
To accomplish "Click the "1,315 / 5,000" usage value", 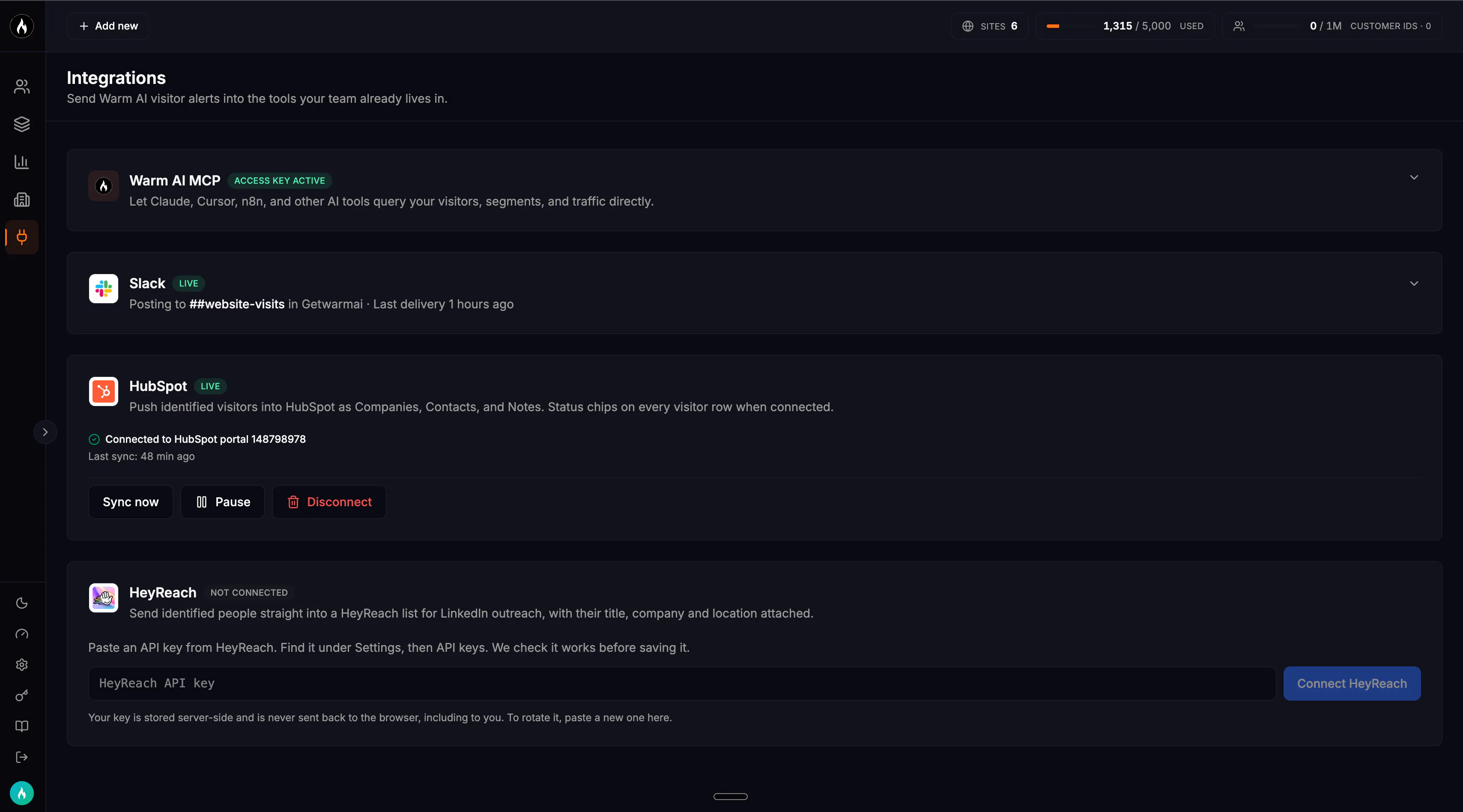I will (1137, 26).
